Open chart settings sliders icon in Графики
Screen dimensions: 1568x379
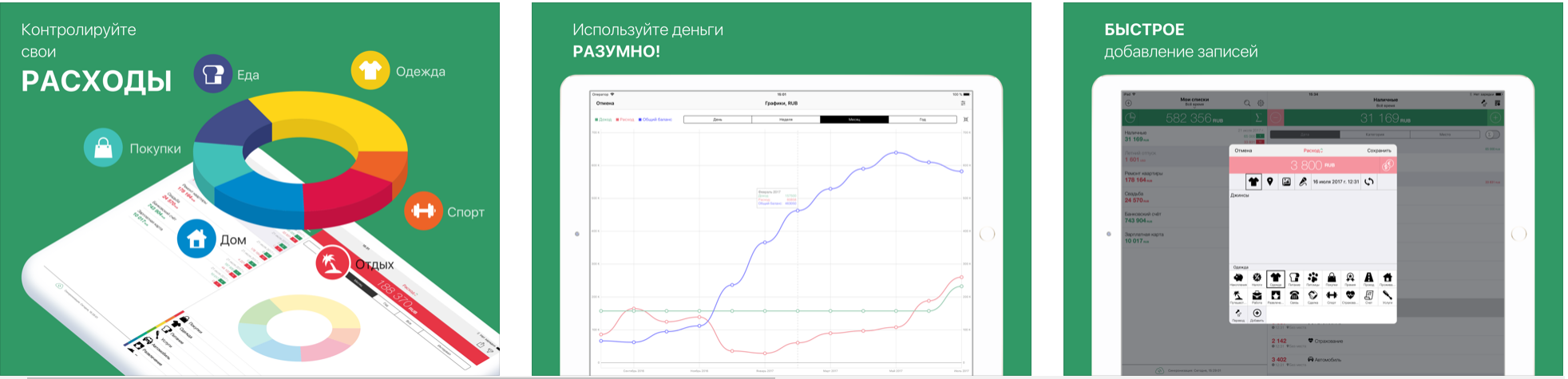[964, 103]
